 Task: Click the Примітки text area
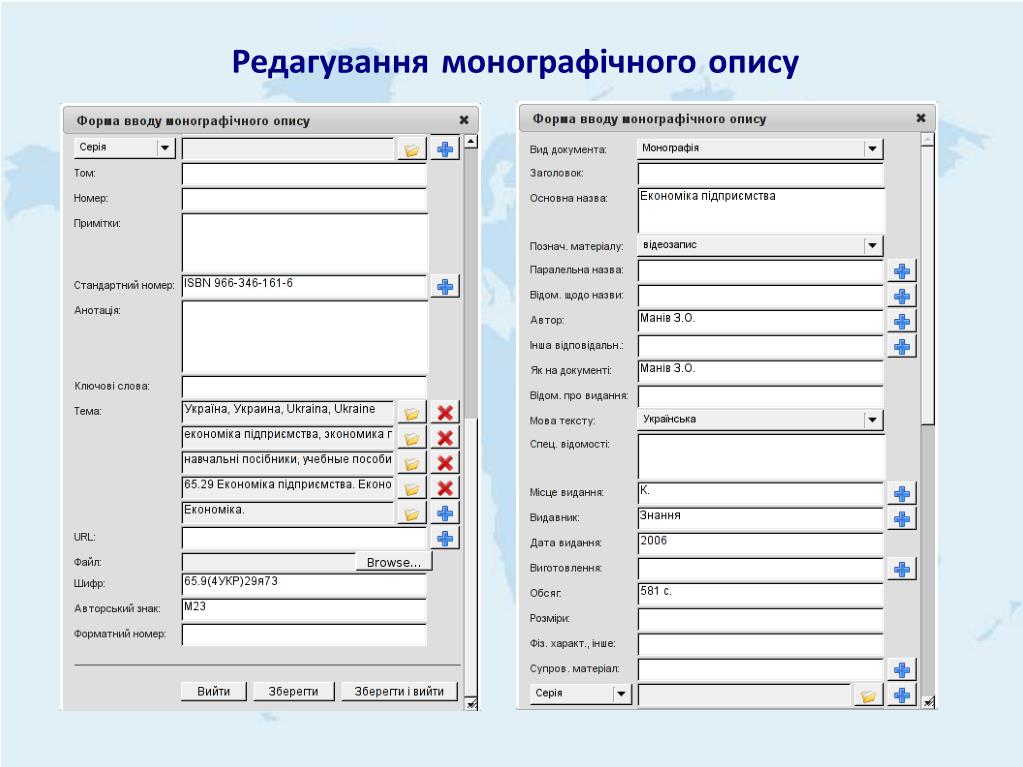coord(305,243)
